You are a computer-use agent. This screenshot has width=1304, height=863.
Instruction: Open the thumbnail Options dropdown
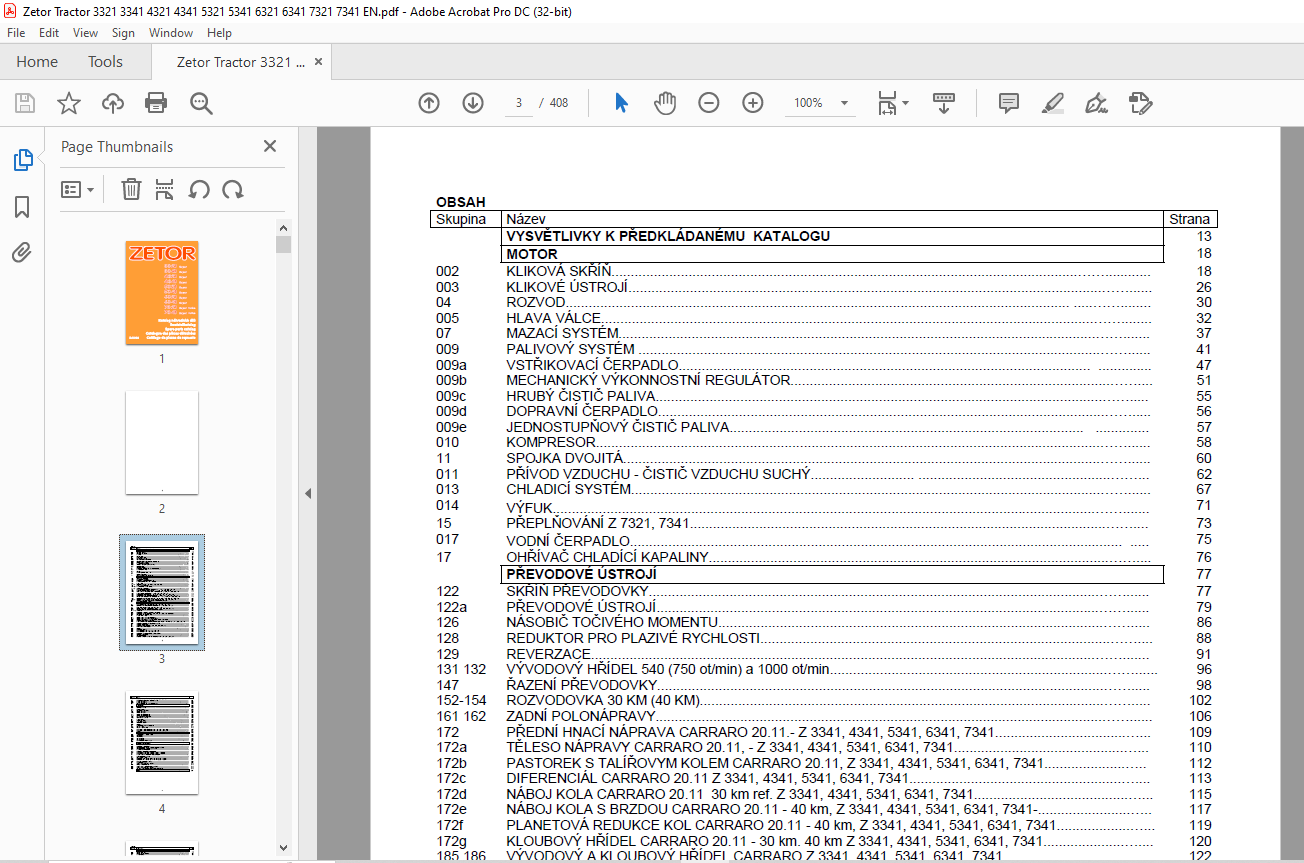tap(77, 189)
